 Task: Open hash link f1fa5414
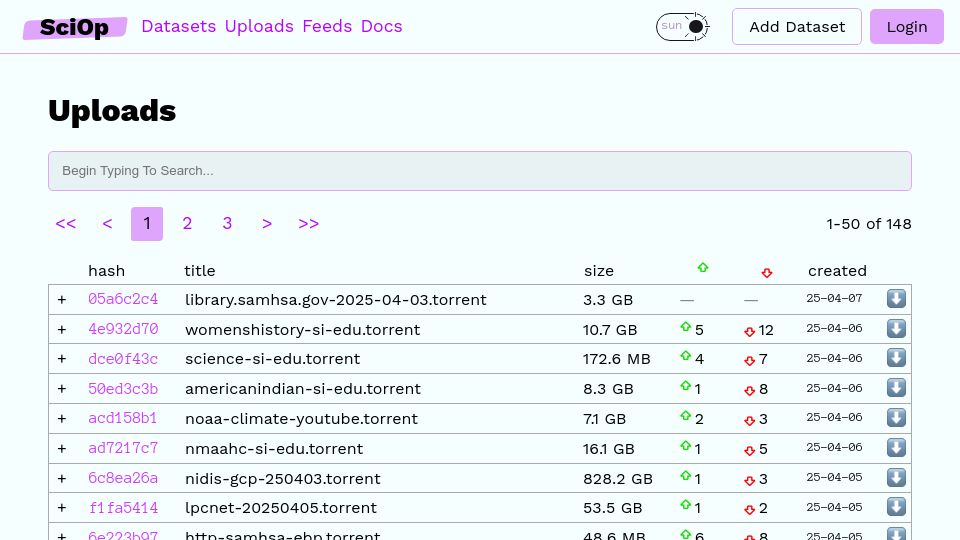coord(123,508)
